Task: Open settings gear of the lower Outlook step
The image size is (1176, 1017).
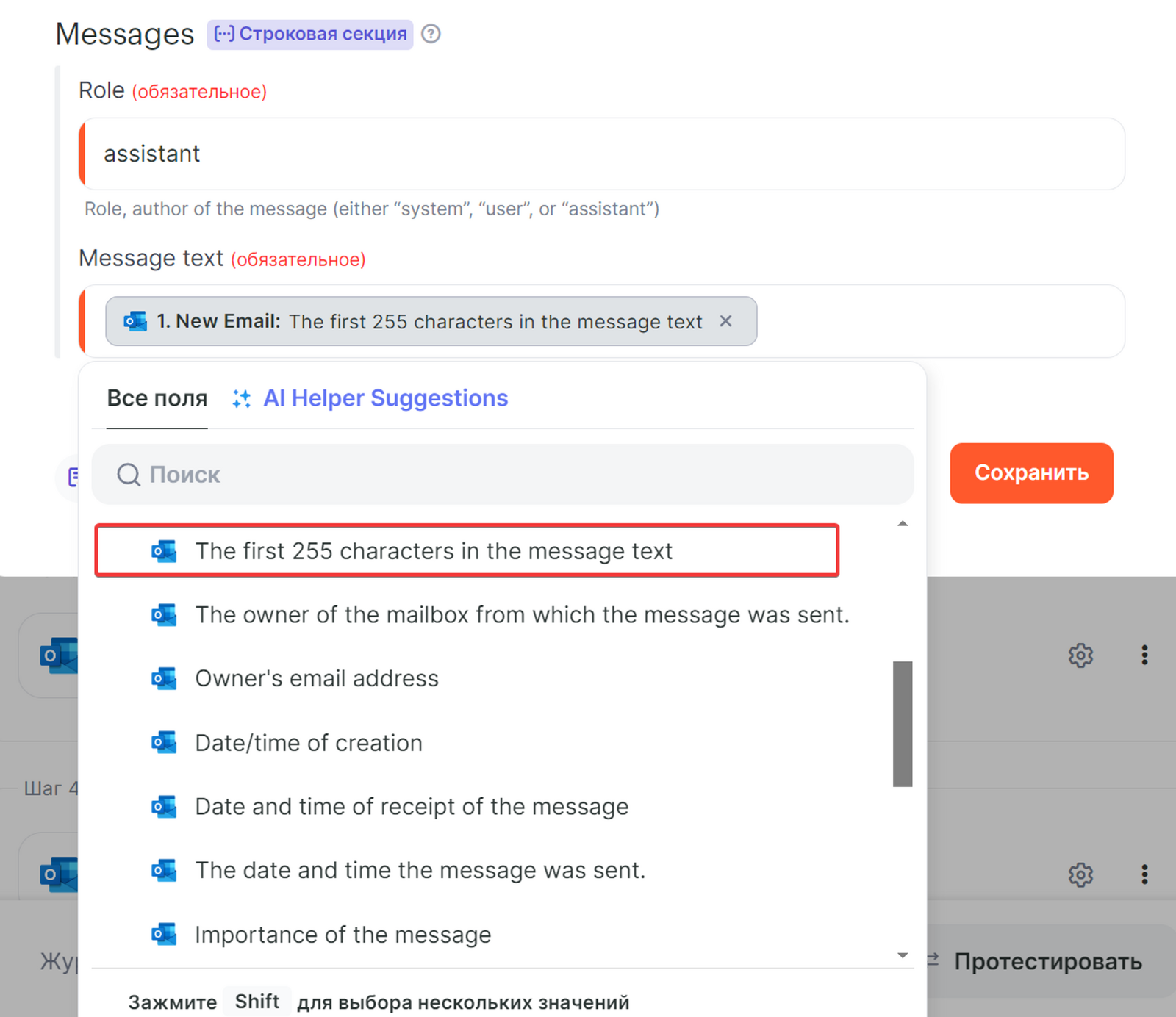Action: [x=1080, y=874]
